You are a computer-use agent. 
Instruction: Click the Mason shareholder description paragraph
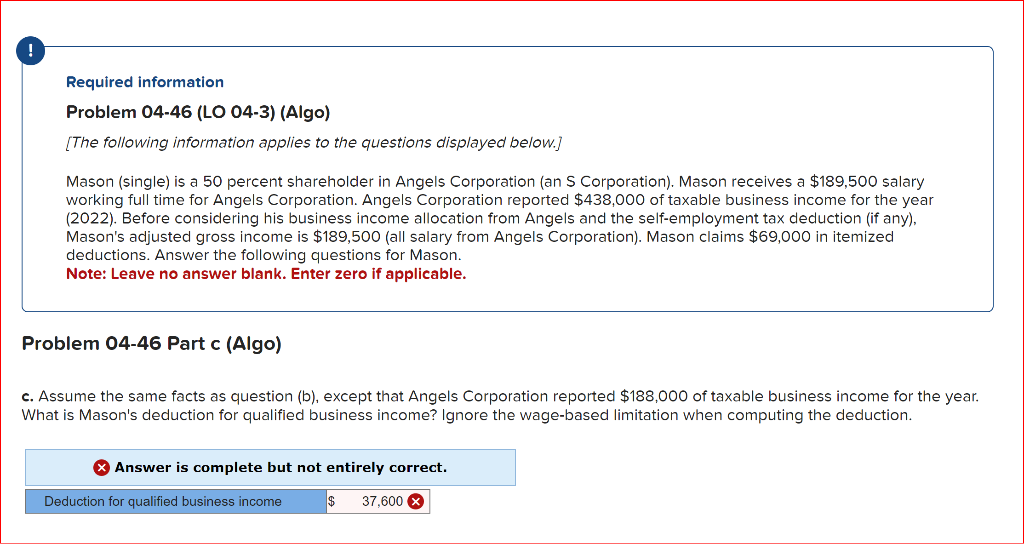tap(495, 218)
